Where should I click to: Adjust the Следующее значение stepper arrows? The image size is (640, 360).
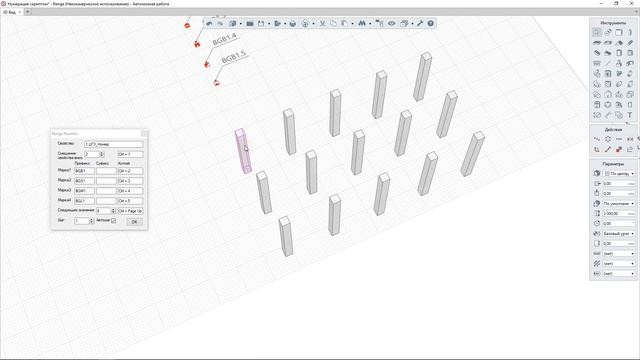click(113, 211)
